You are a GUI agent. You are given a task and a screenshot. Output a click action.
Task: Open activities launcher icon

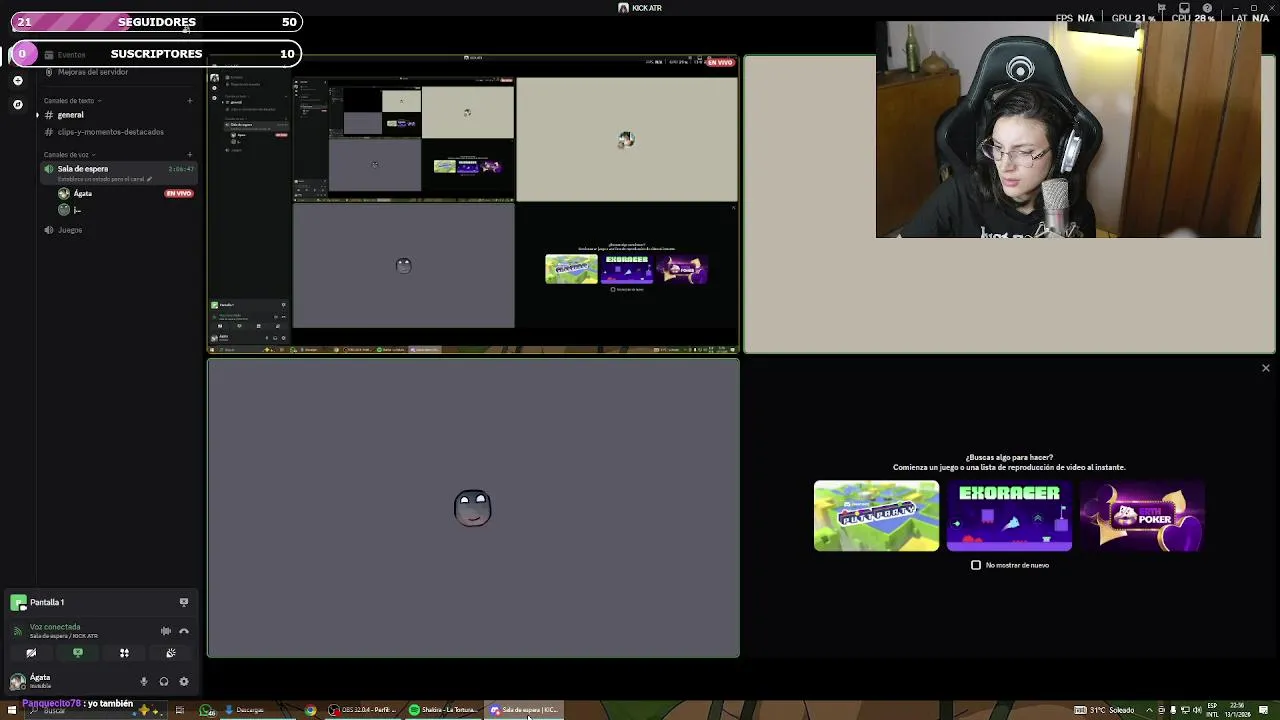(x=124, y=653)
